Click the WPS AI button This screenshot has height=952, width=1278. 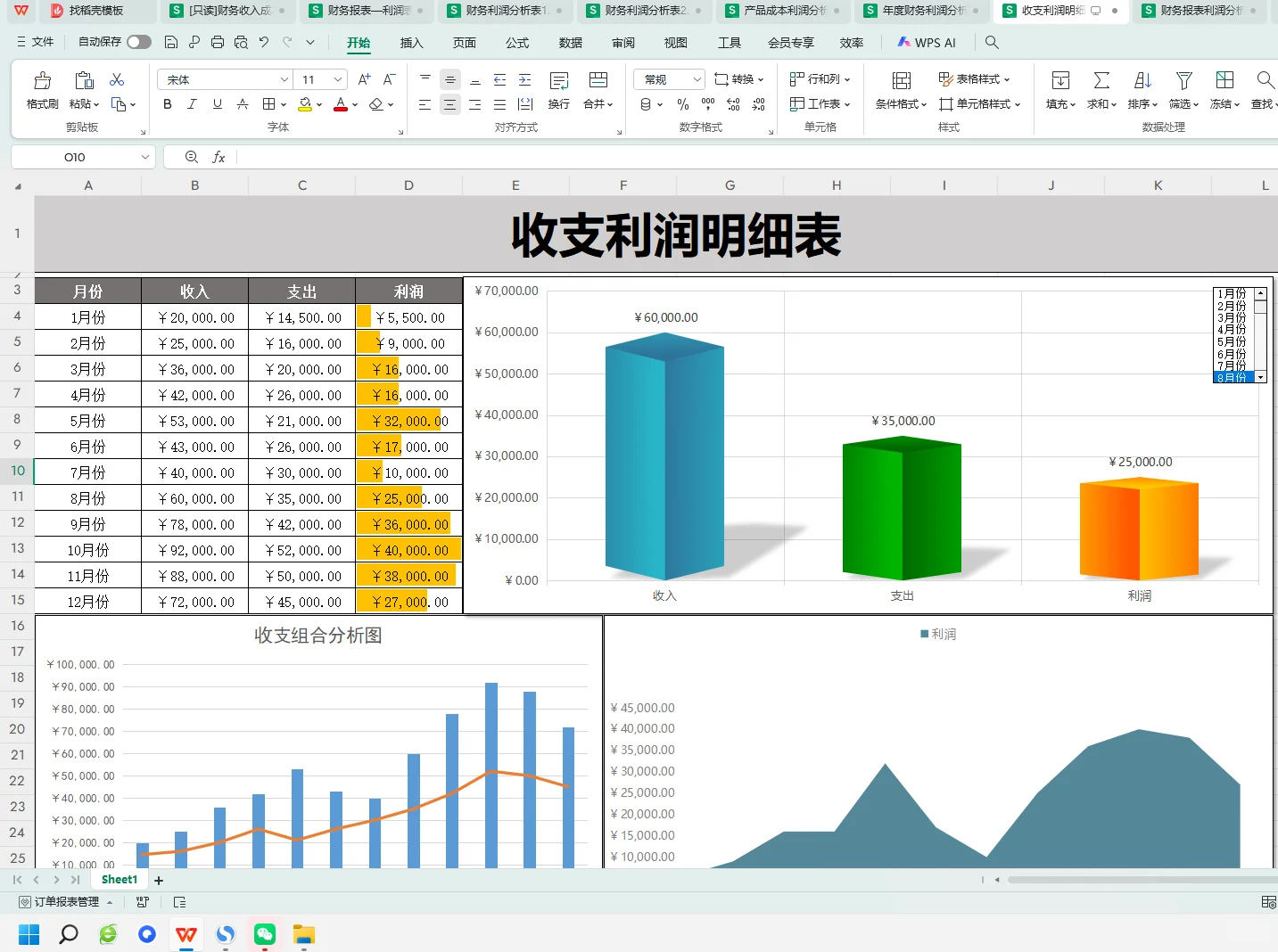[x=927, y=42]
